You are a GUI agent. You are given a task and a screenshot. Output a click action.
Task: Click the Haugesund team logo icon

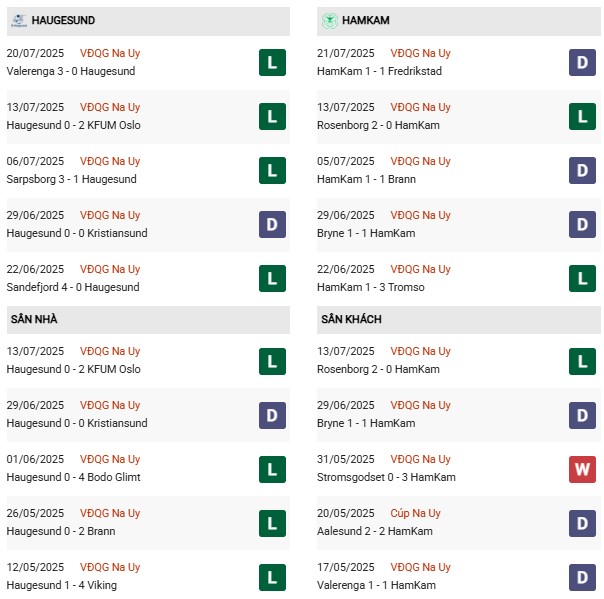[x=17, y=20]
